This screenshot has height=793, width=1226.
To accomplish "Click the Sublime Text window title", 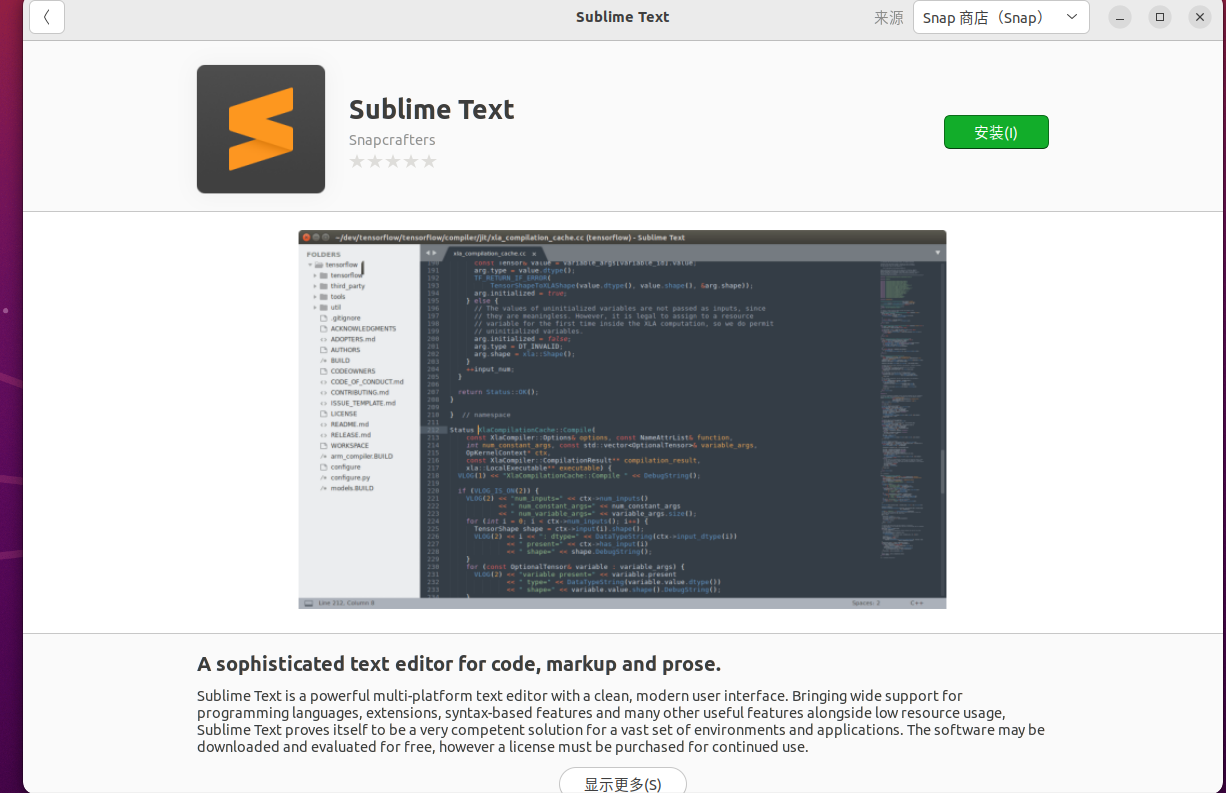I will click(622, 17).
